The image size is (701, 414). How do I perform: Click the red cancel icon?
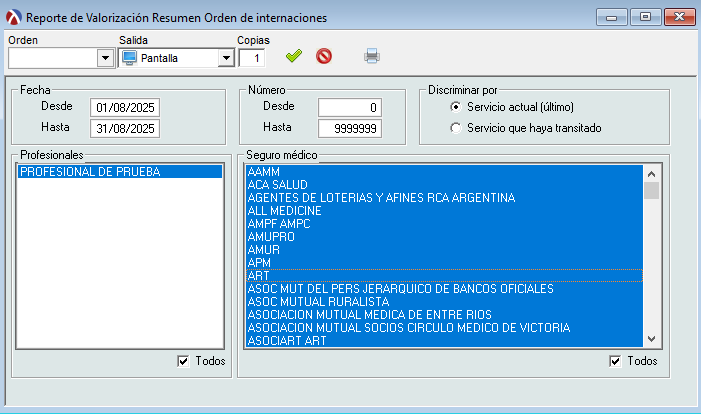click(x=323, y=56)
